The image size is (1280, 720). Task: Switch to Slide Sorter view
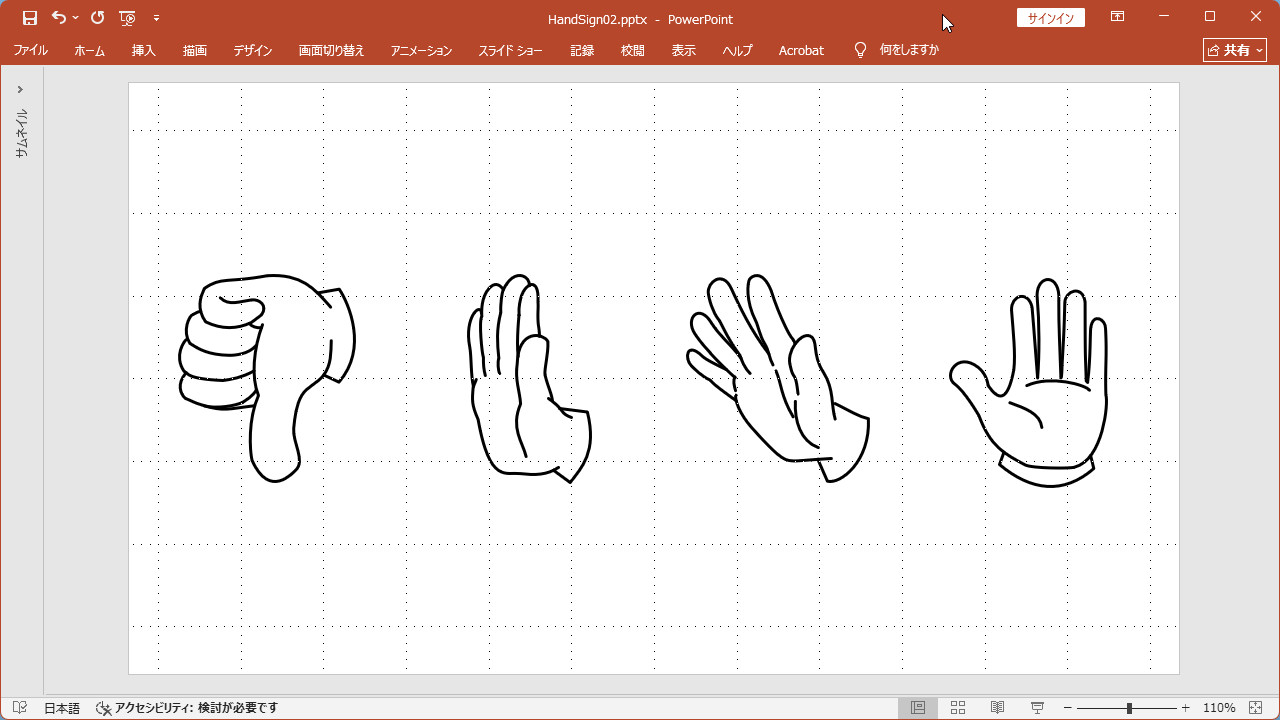pos(957,707)
